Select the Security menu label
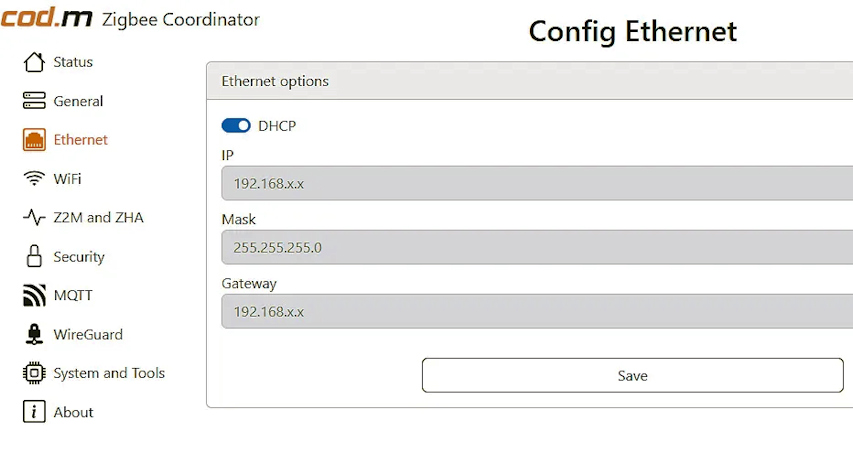 click(79, 257)
